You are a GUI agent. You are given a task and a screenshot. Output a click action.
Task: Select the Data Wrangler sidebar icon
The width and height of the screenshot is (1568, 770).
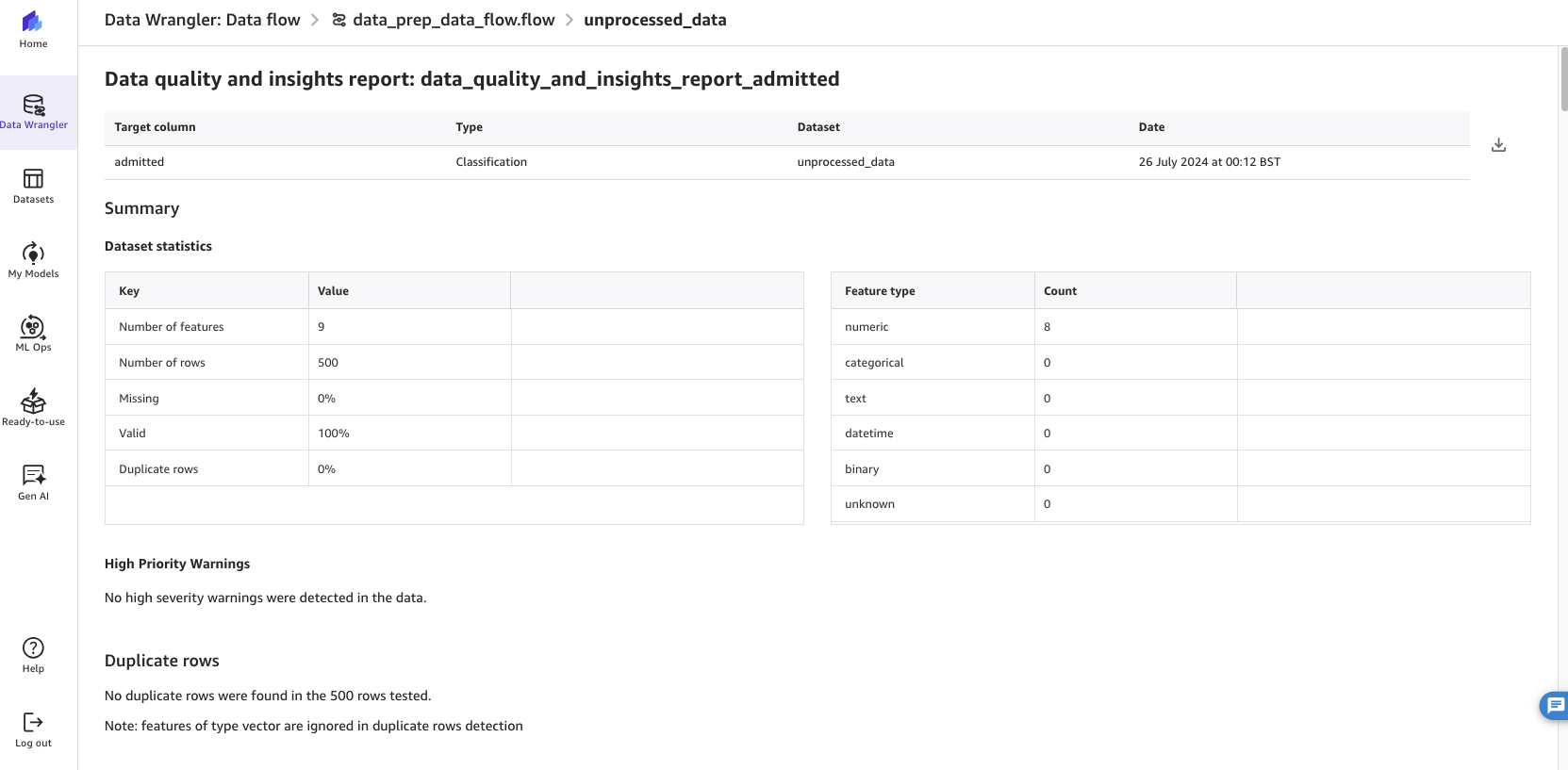[34, 112]
